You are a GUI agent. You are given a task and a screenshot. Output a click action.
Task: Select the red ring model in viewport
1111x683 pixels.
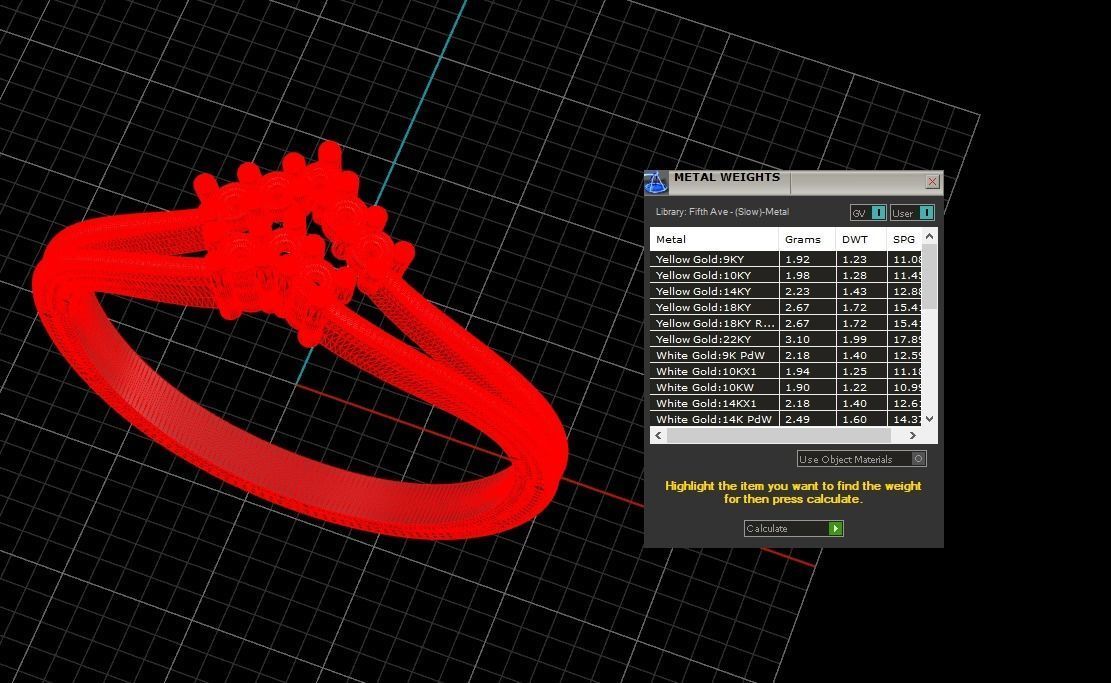click(298, 340)
